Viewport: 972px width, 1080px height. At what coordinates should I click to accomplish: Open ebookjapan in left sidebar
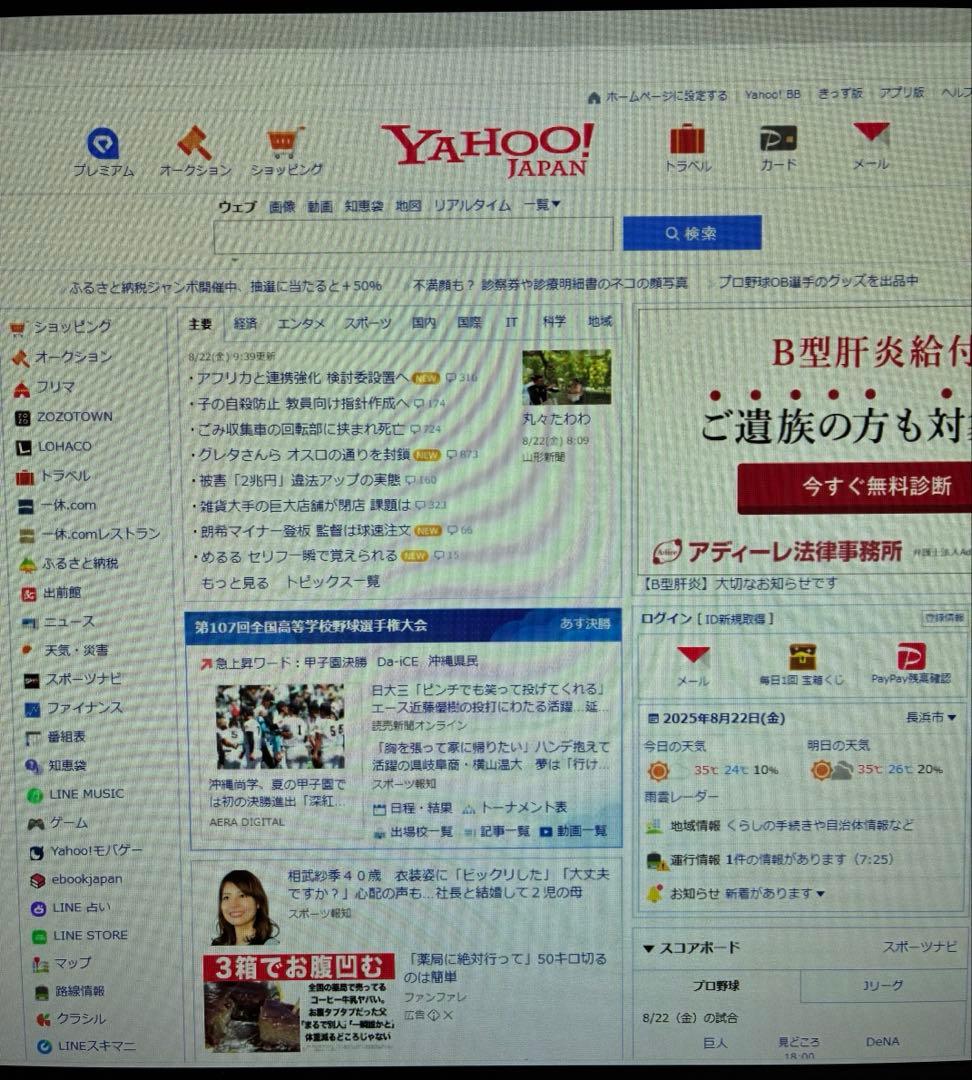87,880
